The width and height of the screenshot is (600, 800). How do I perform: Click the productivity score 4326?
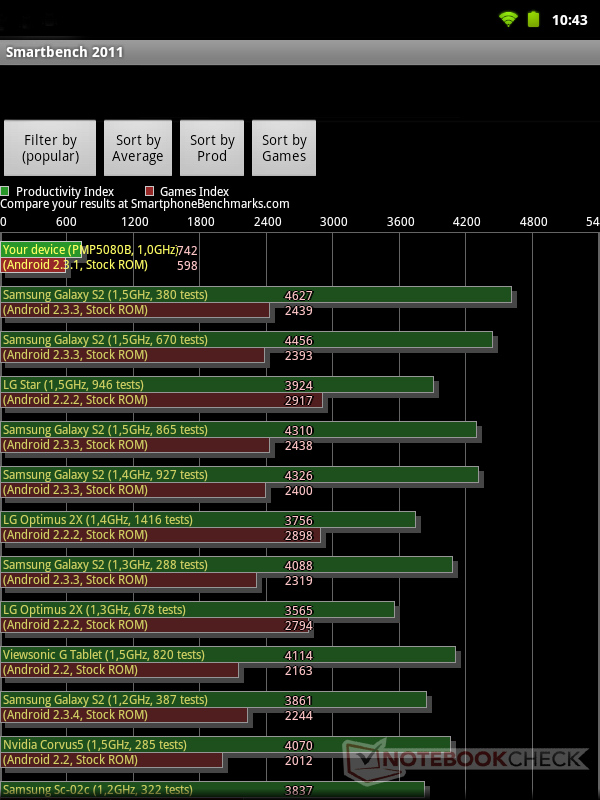click(298, 475)
